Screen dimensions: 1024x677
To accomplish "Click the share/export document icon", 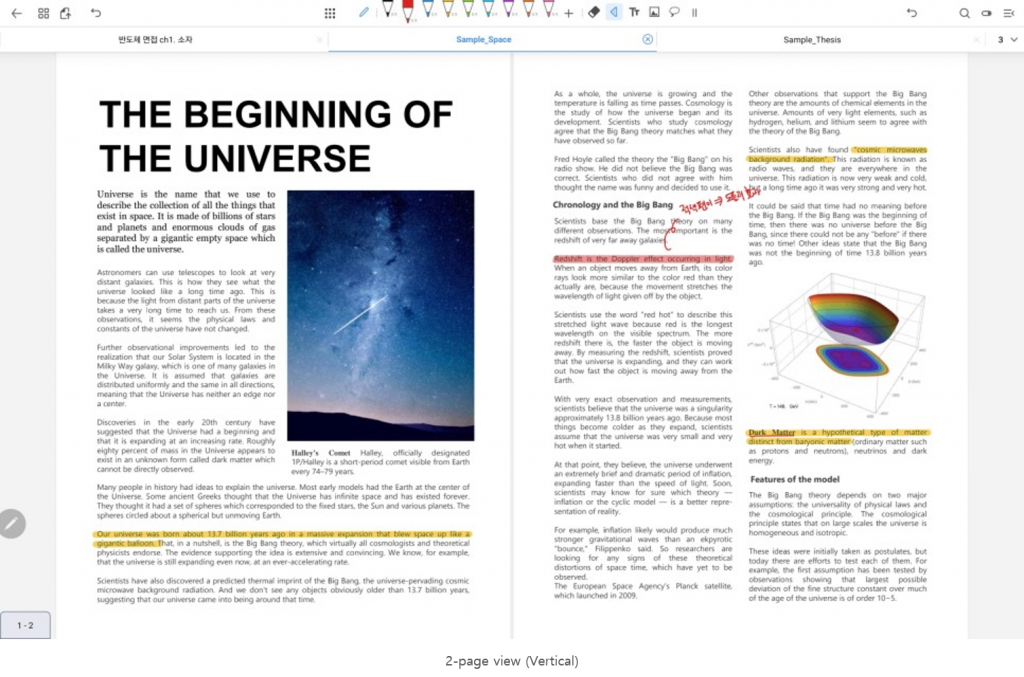I will pyautogui.click(x=65, y=13).
